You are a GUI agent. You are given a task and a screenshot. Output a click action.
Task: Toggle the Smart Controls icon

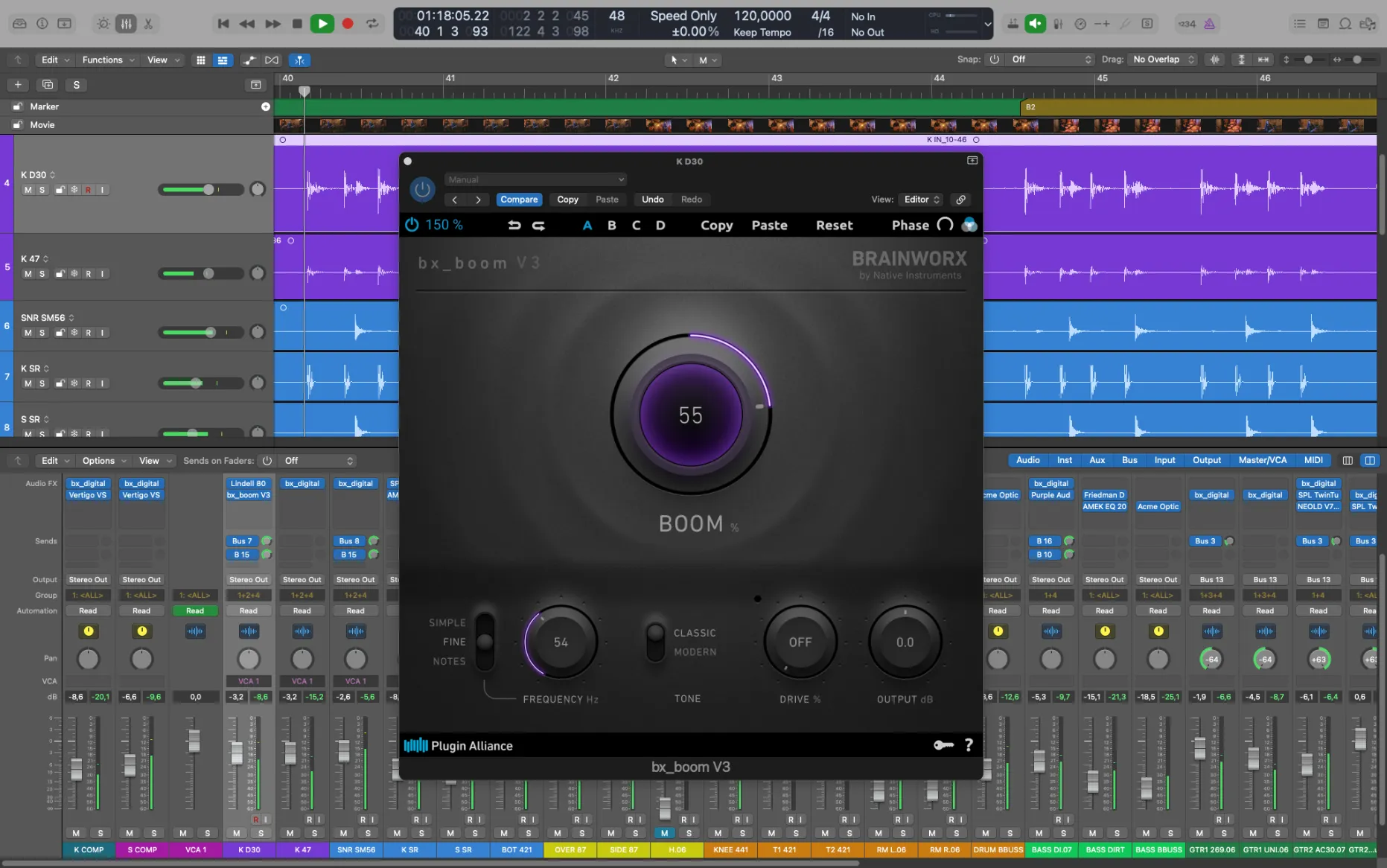(x=103, y=24)
